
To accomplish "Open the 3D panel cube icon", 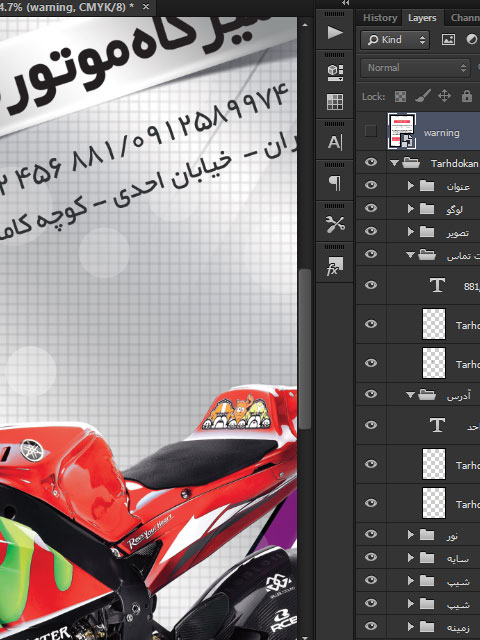I will pyautogui.click(x=335, y=73).
